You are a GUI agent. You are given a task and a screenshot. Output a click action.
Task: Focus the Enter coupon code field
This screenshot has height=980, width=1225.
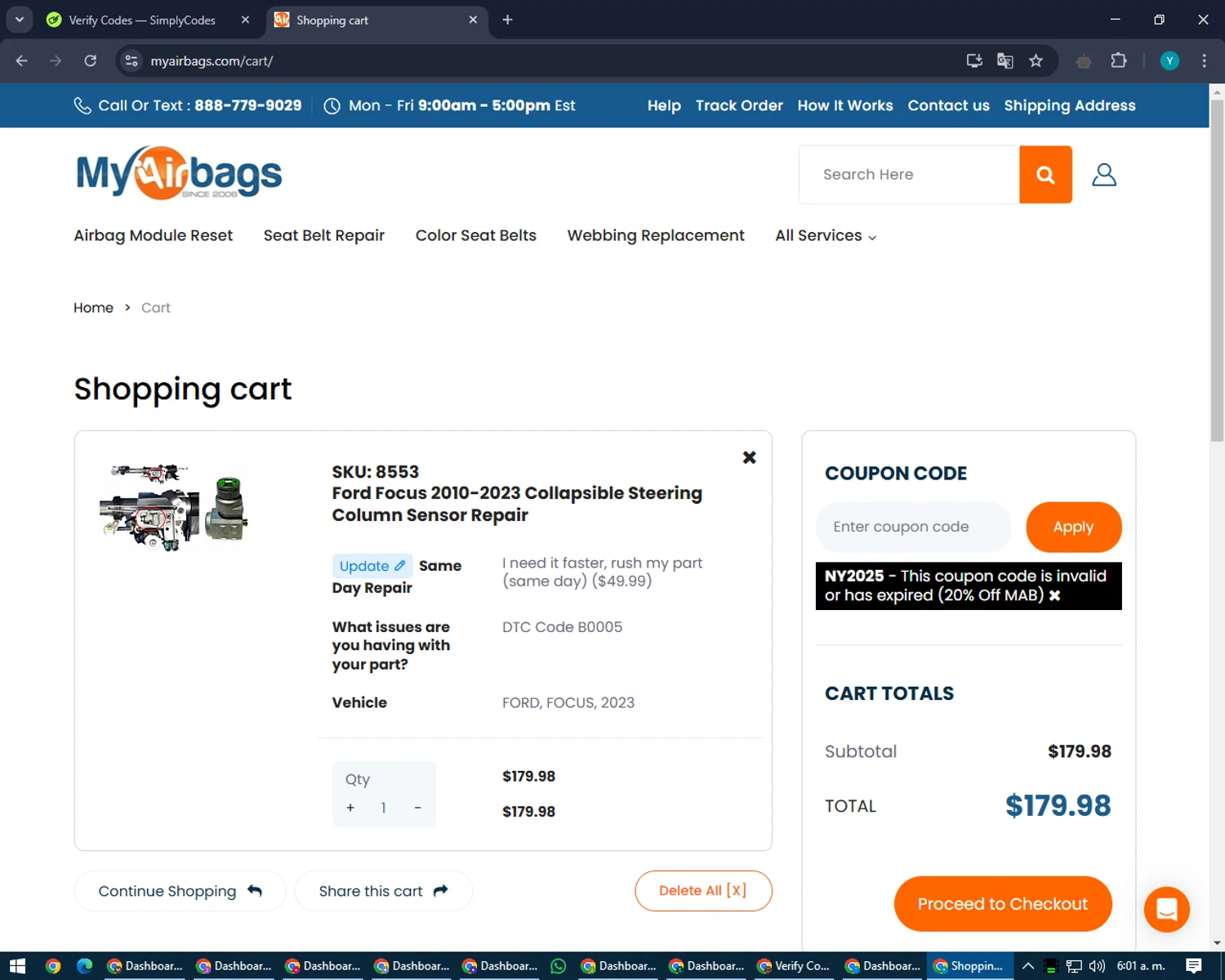click(914, 527)
